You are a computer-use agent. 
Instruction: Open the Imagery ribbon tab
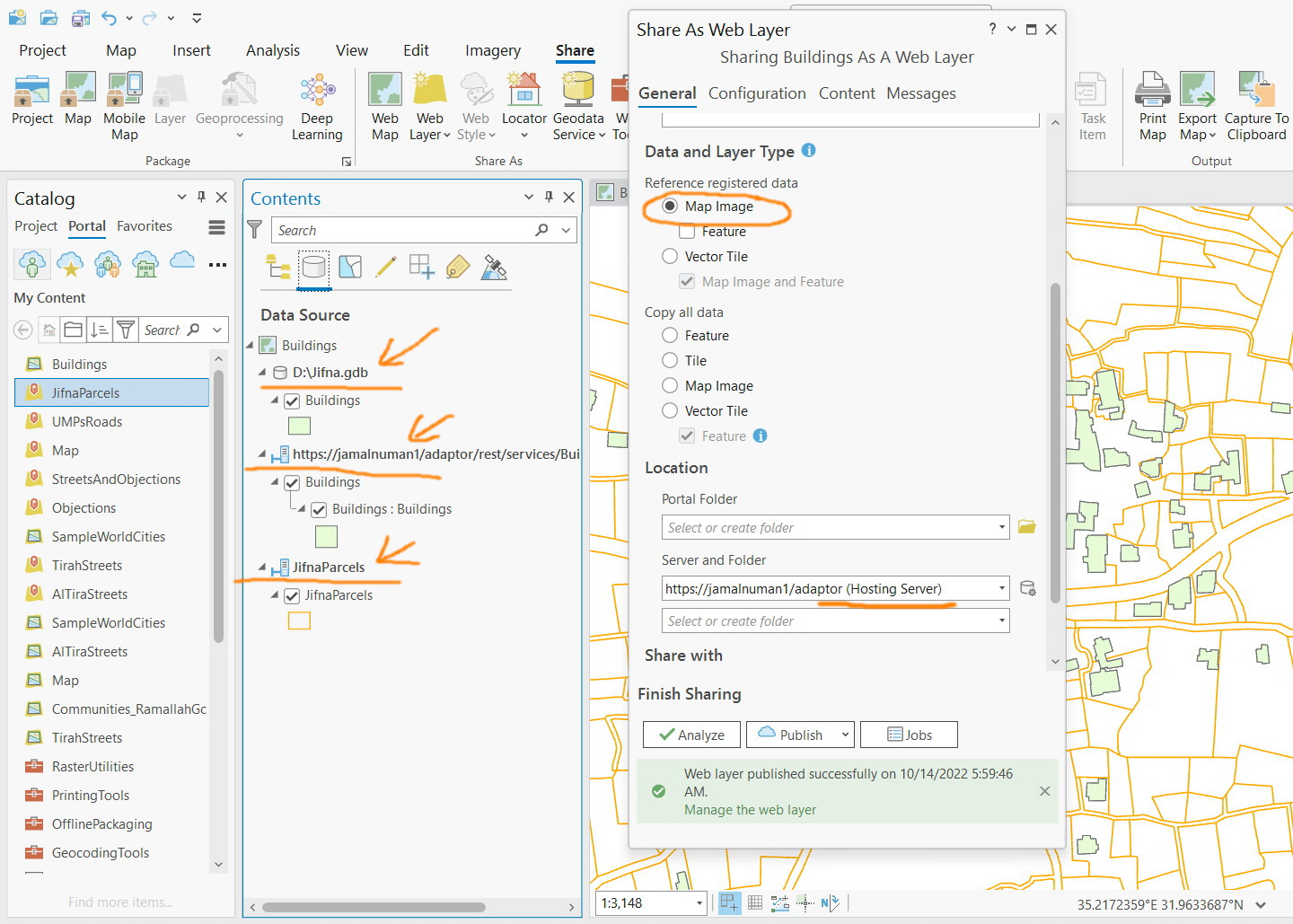[x=492, y=50]
